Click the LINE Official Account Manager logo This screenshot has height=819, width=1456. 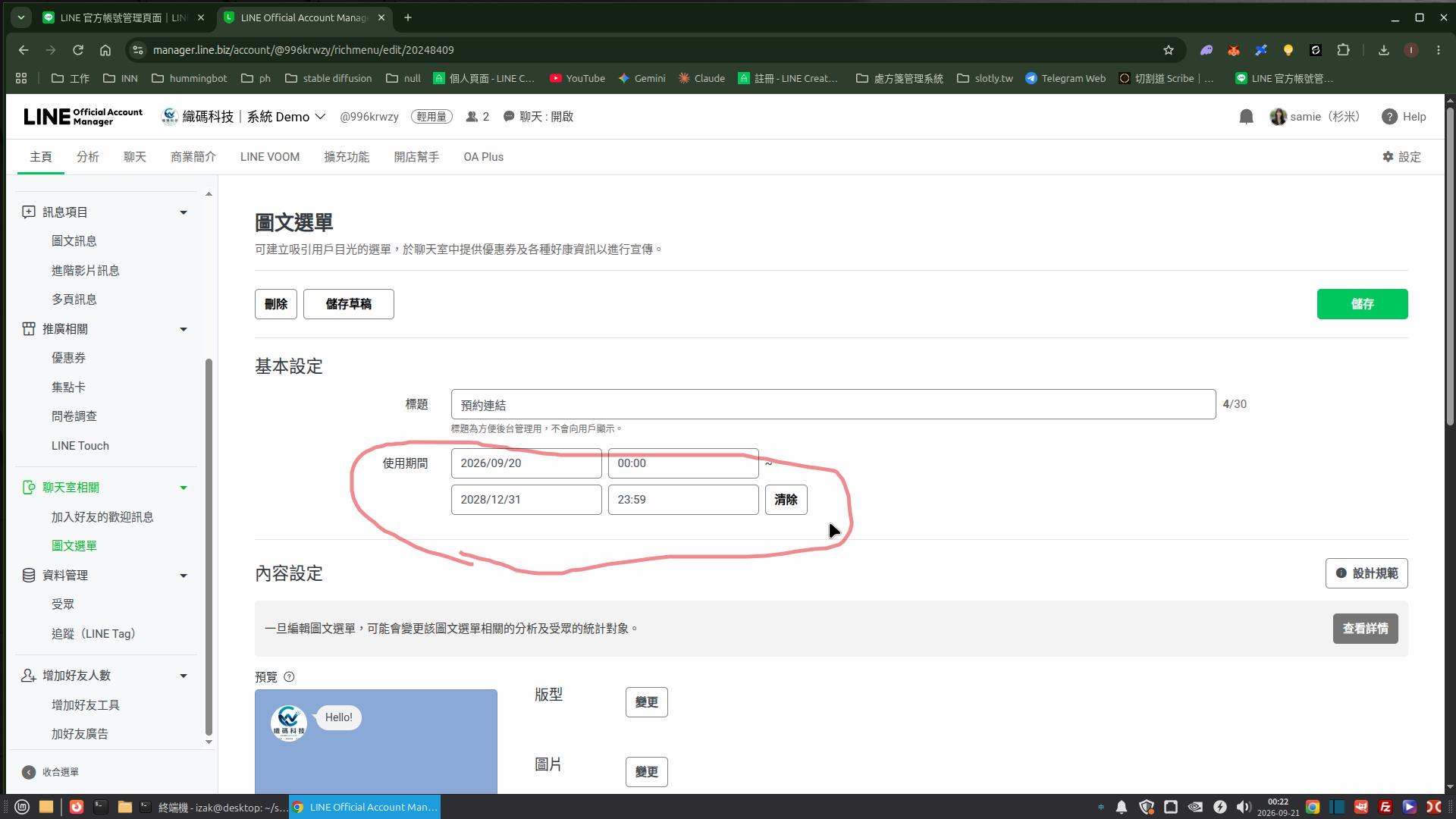83,117
